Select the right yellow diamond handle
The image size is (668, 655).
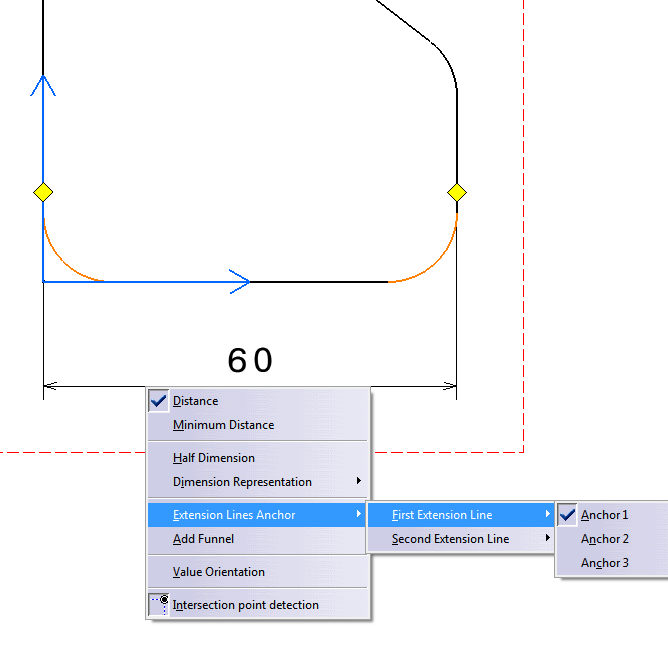click(457, 192)
